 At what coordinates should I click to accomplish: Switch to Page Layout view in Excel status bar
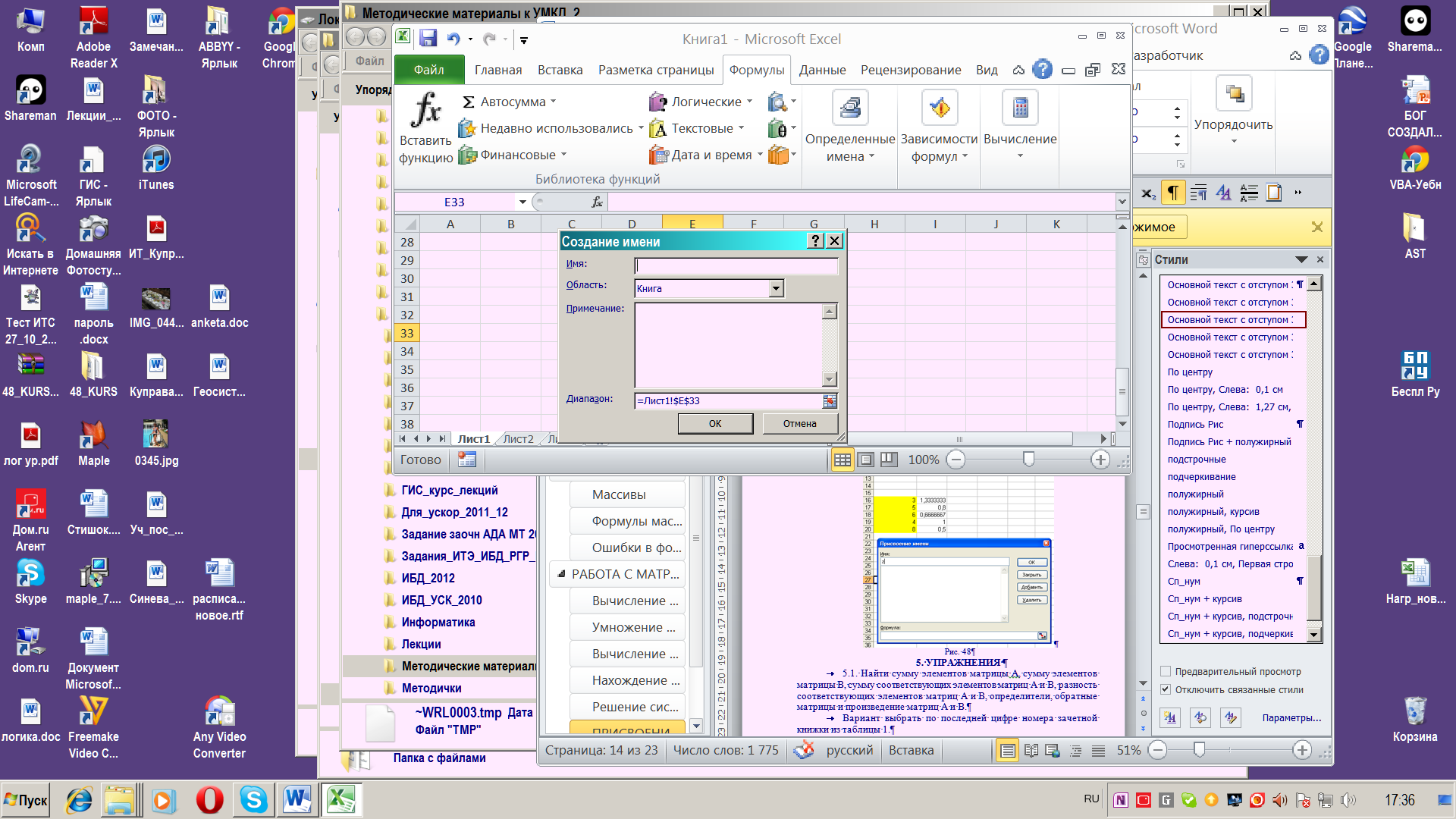(x=866, y=460)
